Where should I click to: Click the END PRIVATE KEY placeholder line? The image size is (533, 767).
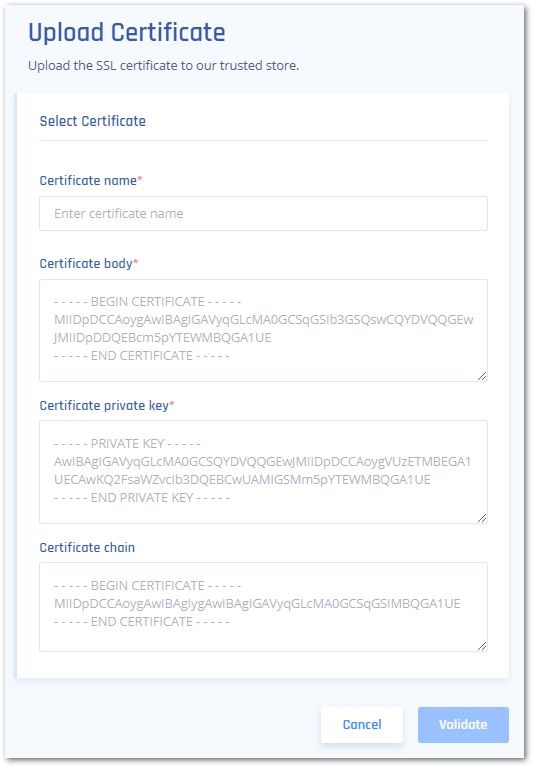[x=142, y=497]
